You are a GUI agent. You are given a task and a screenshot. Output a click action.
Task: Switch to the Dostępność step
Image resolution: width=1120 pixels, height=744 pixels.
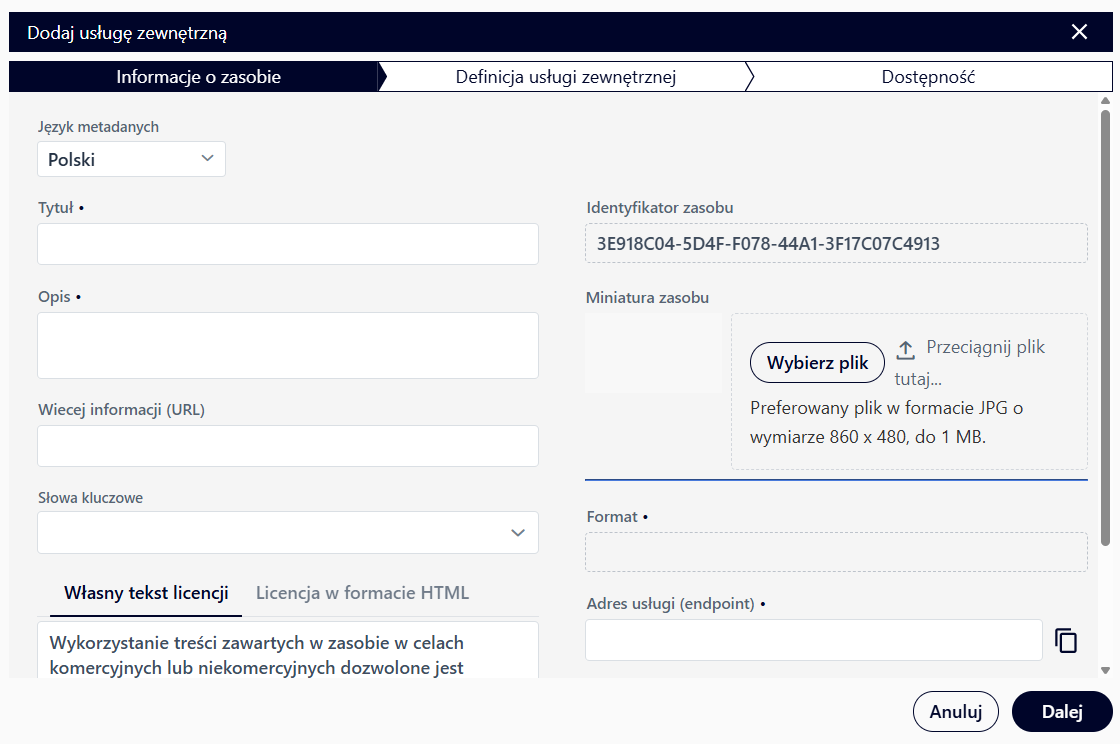(x=927, y=77)
